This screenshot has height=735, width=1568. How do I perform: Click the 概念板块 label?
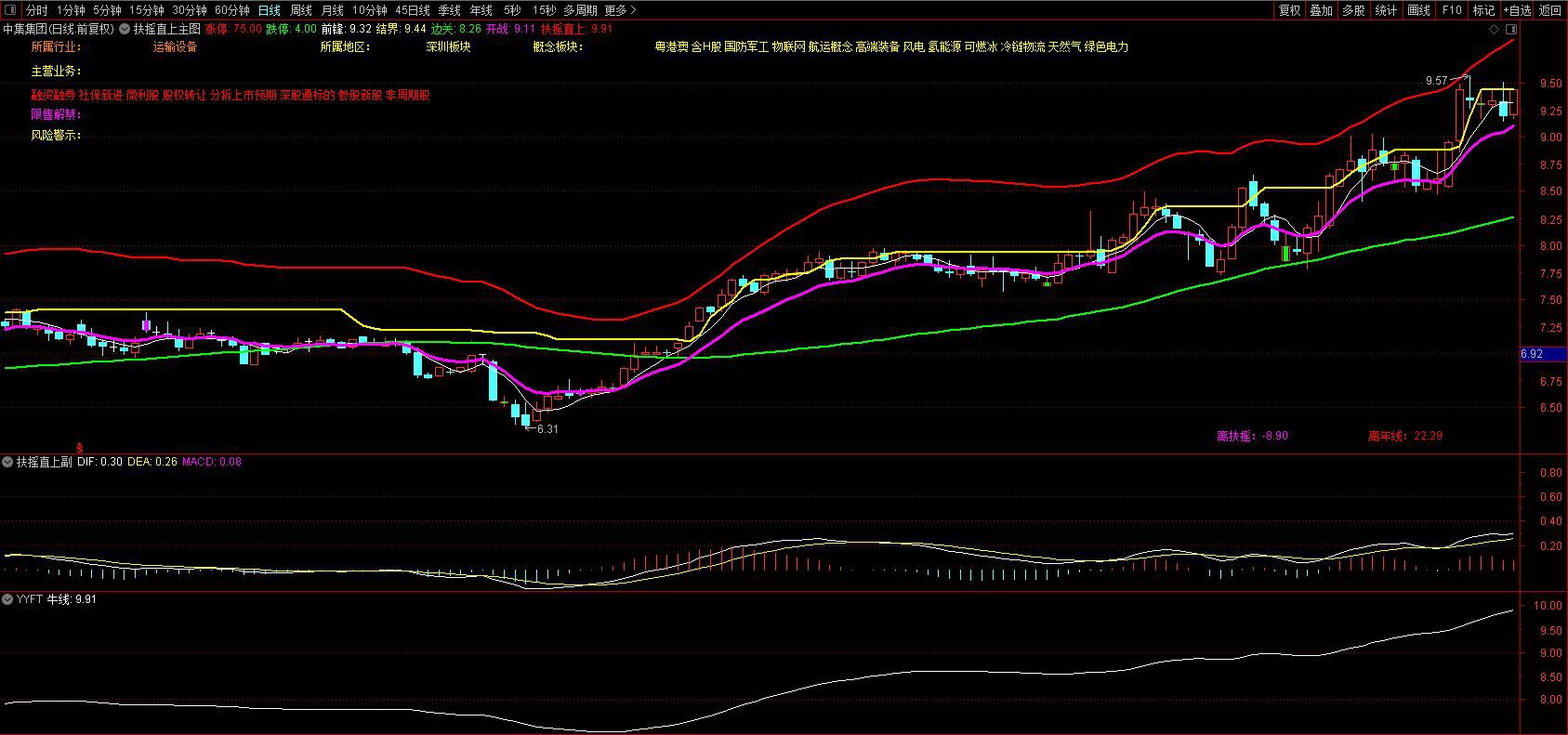tap(558, 46)
